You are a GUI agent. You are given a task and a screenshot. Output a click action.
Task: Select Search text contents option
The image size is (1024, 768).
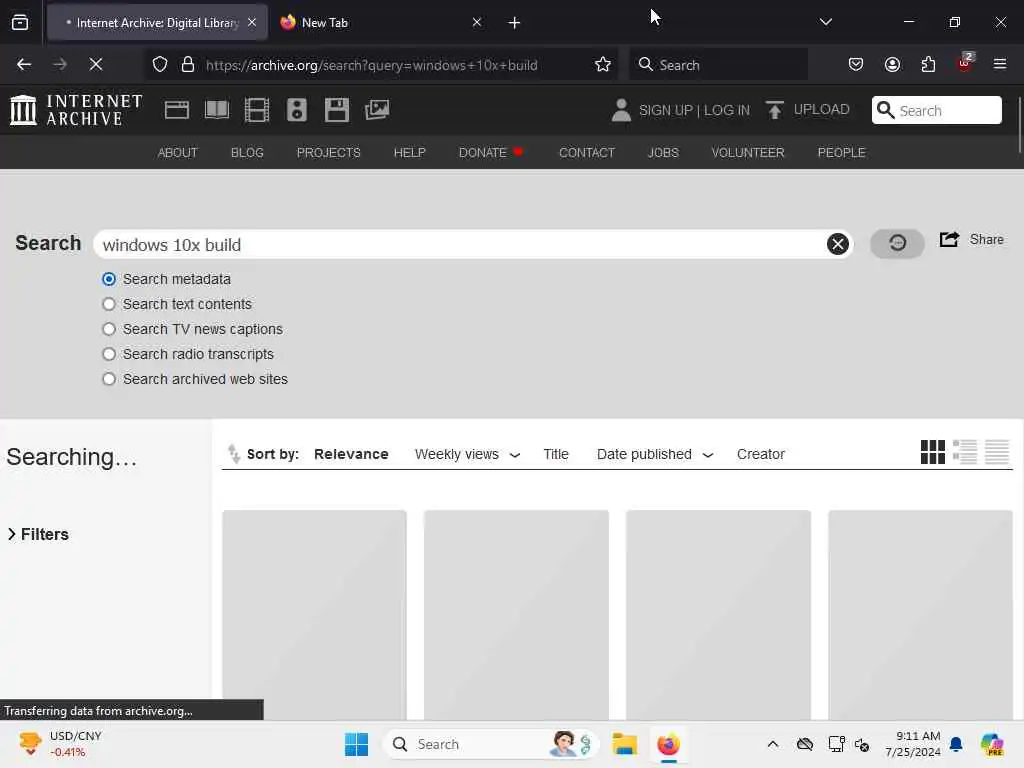click(109, 304)
